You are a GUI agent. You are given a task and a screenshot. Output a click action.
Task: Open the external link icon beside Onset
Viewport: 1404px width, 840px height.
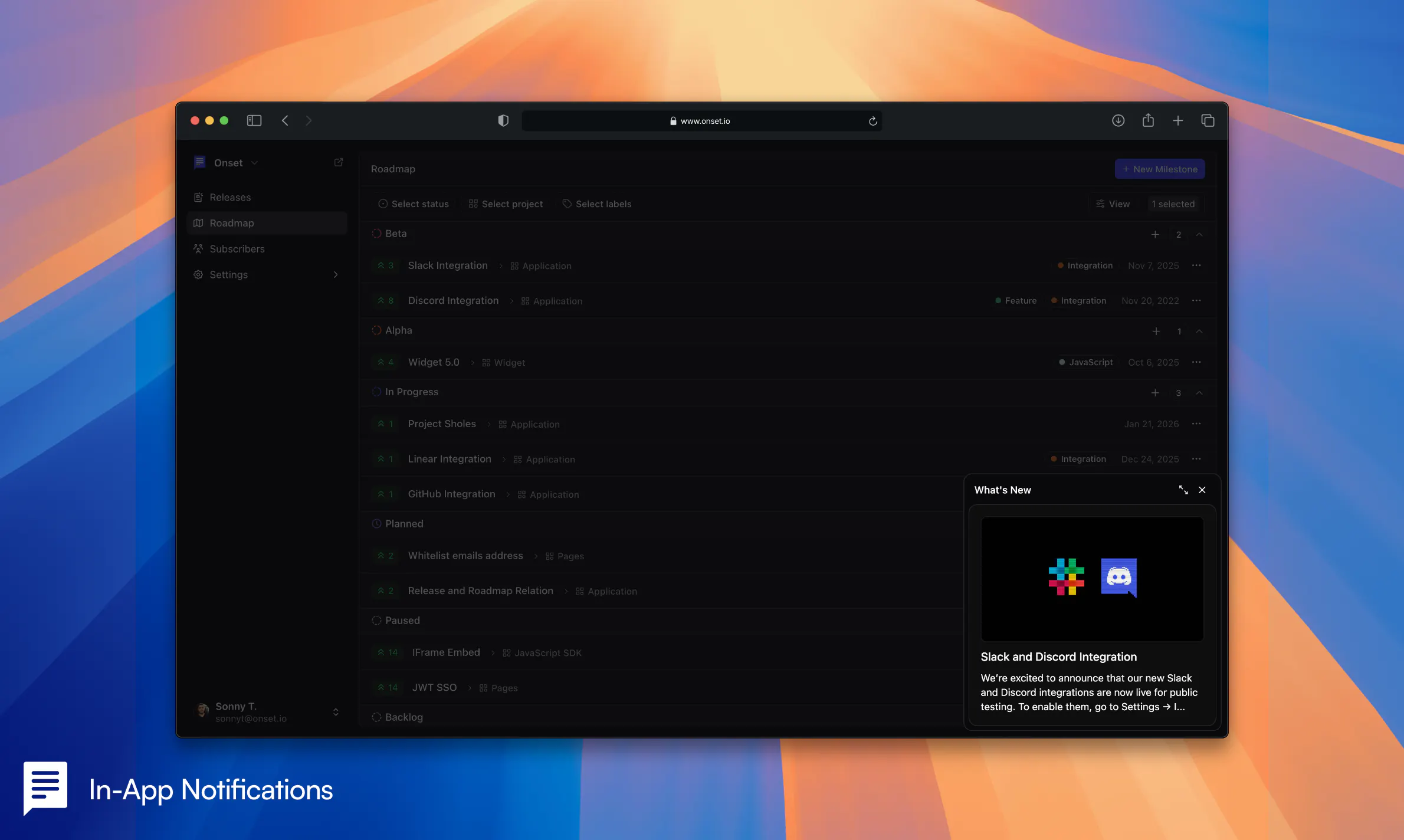coord(339,162)
